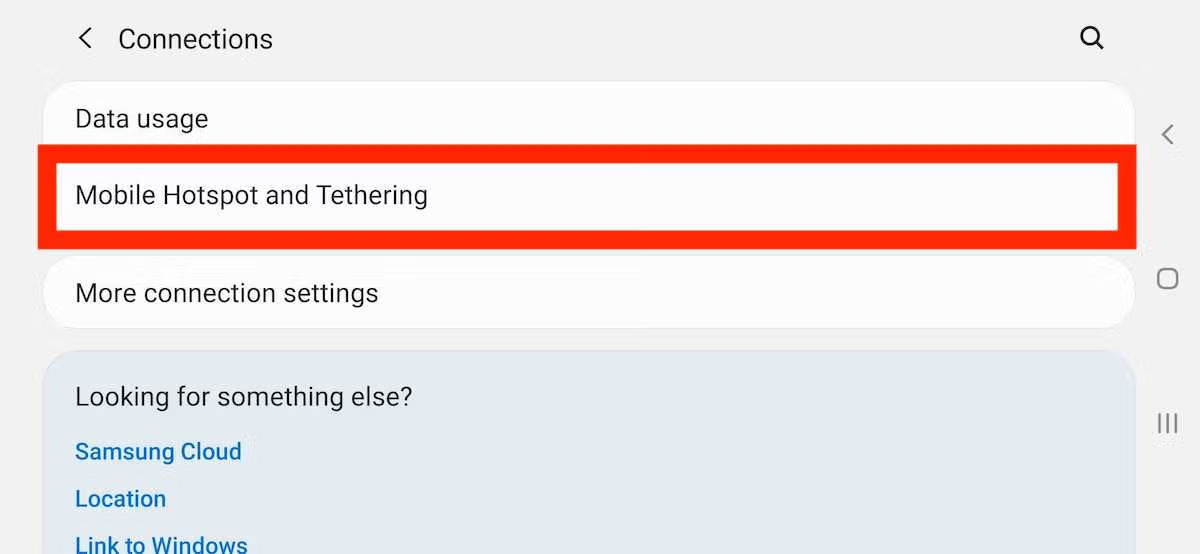Tap the 'Looking for something else?' heading
1200x554 pixels.
point(243,396)
